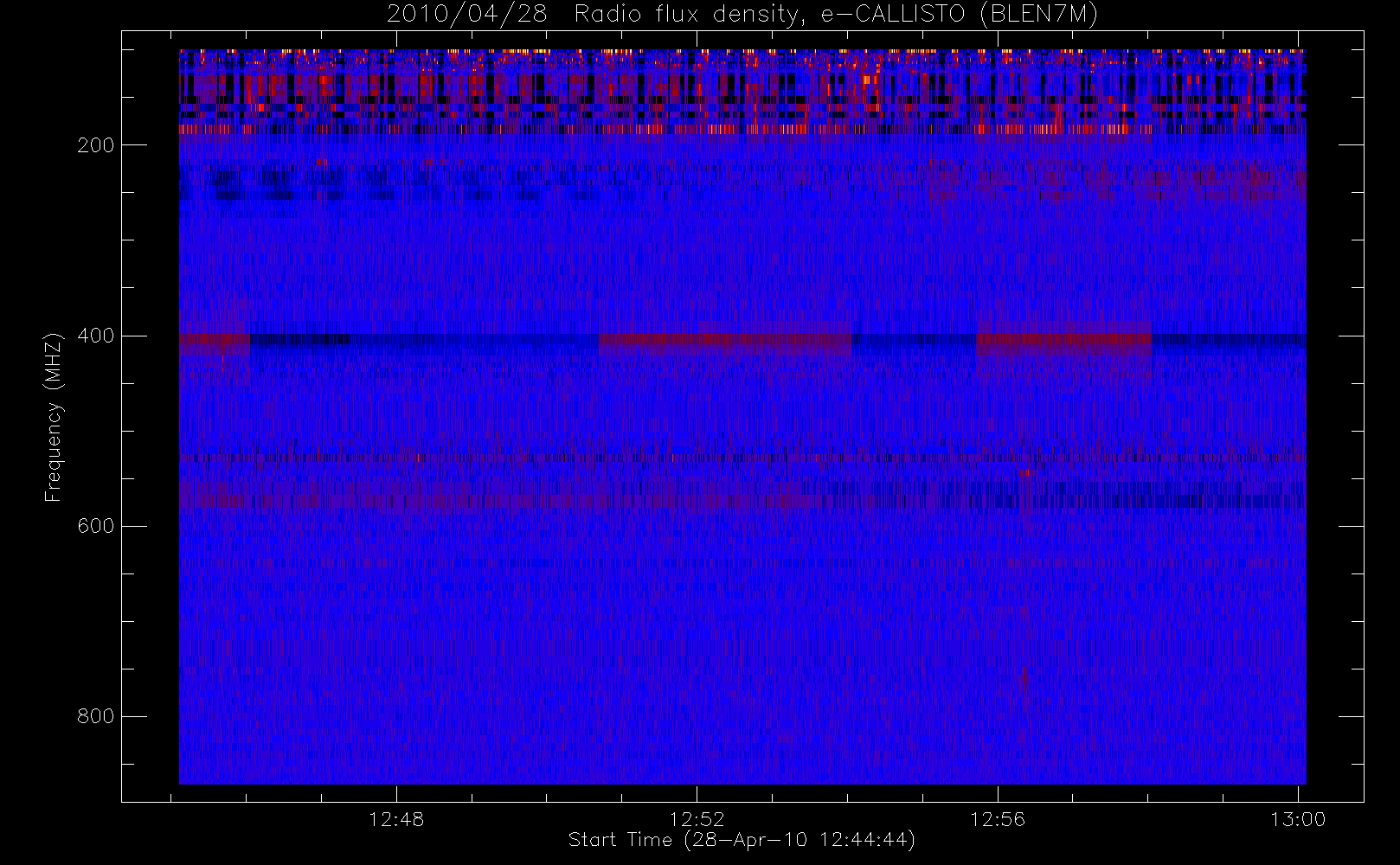Click the '12:56' time axis label
The height and width of the screenshot is (865, 1400).
coord(998,819)
